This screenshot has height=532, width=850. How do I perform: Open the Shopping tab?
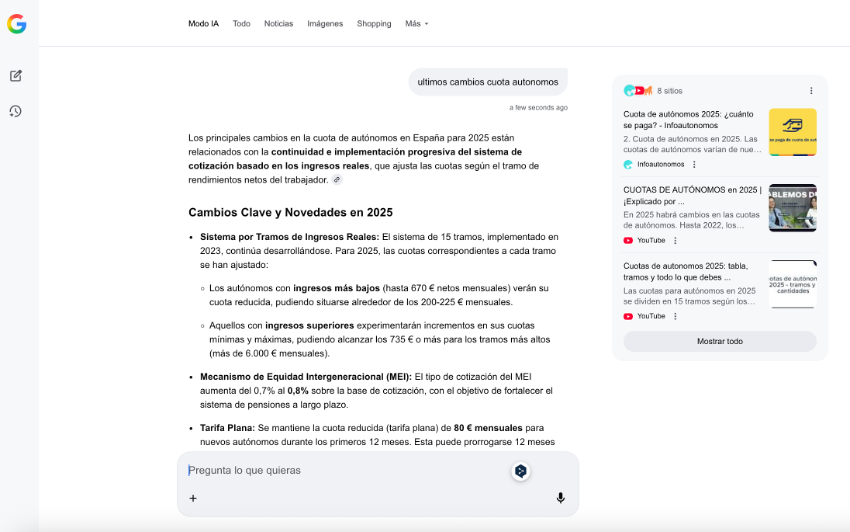[x=374, y=23]
